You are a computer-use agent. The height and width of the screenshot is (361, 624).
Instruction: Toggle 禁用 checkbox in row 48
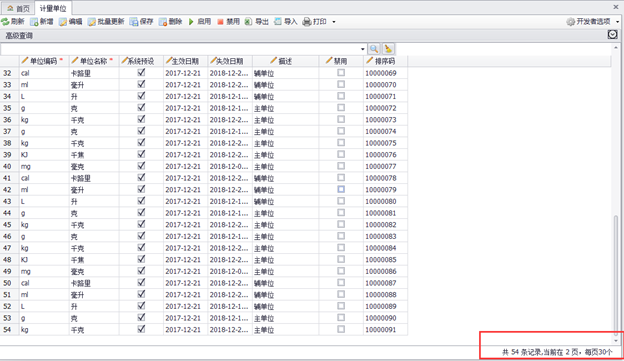(341, 259)
